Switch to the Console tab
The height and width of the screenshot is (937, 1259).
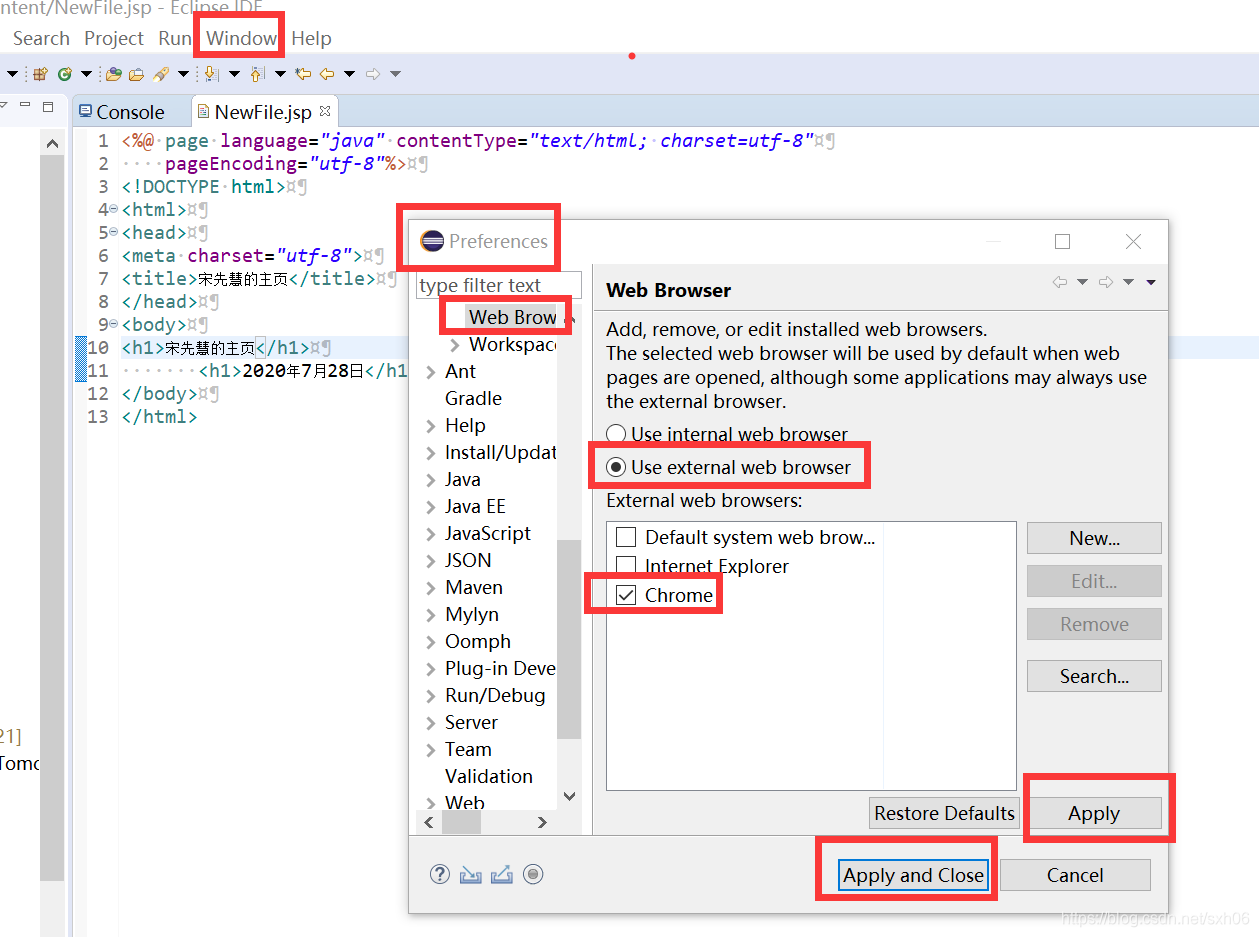tap(121, 112)
